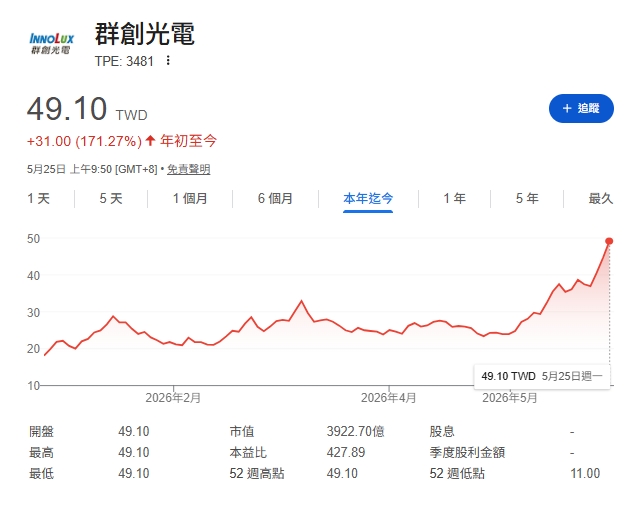Switch to the 5 年 tab
This screenshot has height=516, width=631.
[x=527, y=198]
